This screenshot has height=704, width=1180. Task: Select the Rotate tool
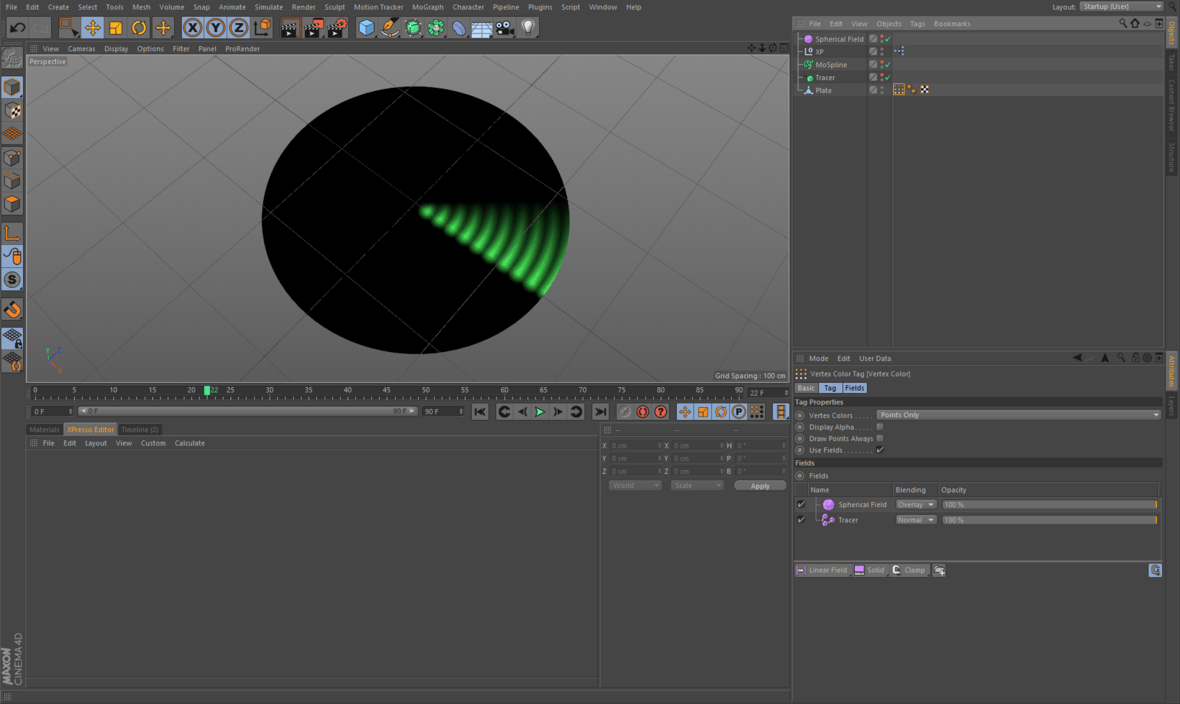tap(139, 27)
